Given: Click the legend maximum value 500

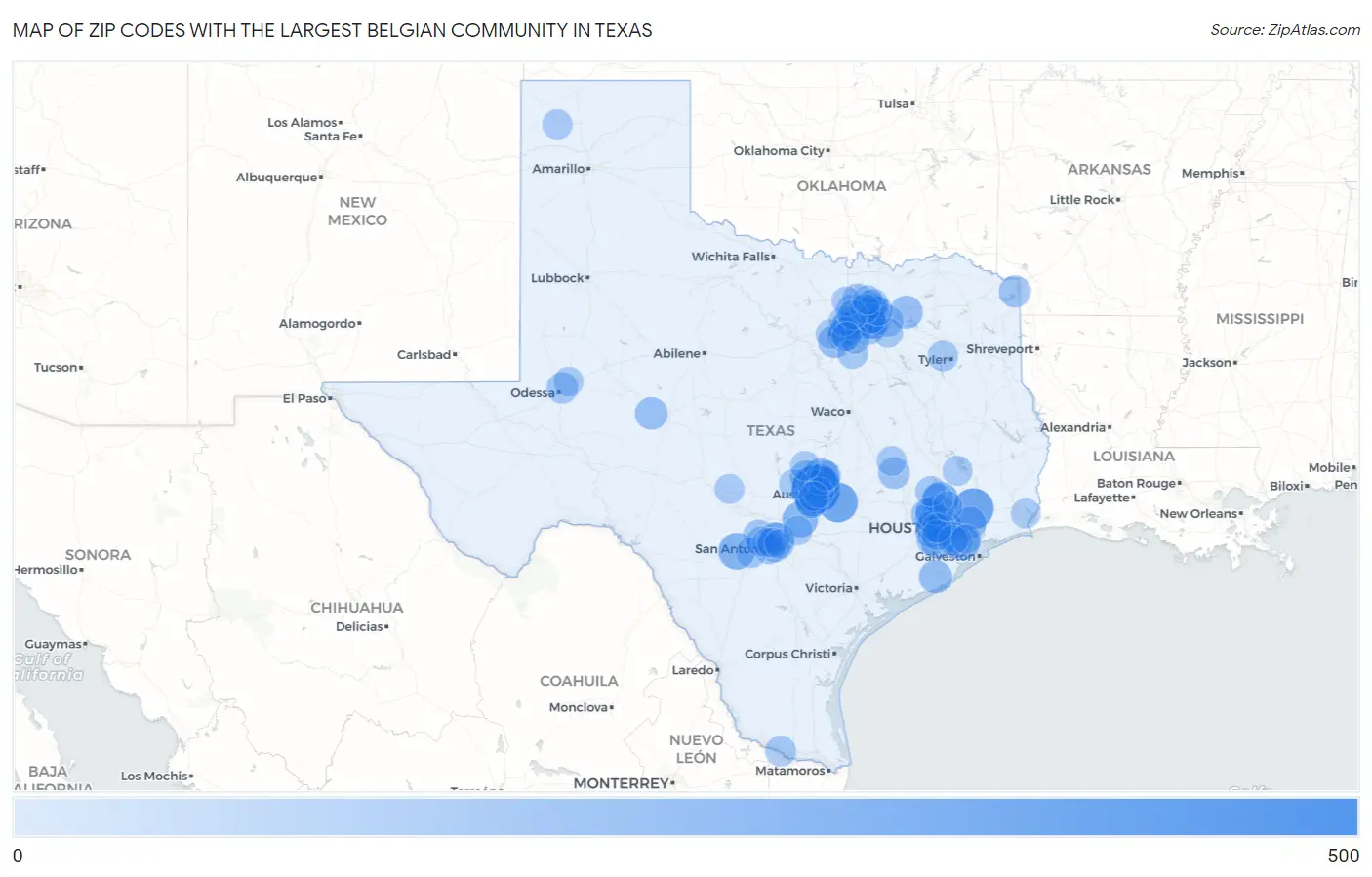Looking at the screenshot, I should click(x=1344, y=856).
